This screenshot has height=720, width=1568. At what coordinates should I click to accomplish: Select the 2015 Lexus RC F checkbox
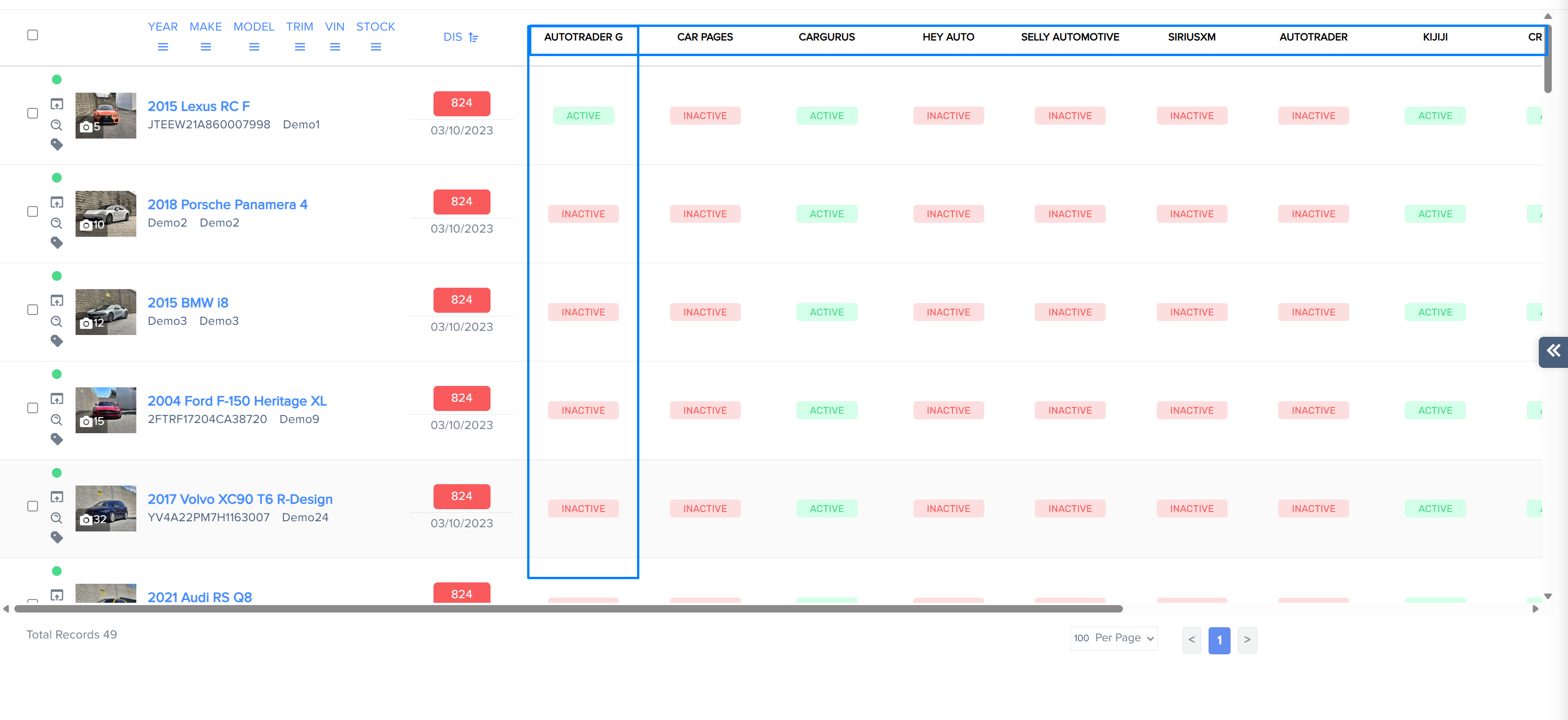(x=33, y=113)
